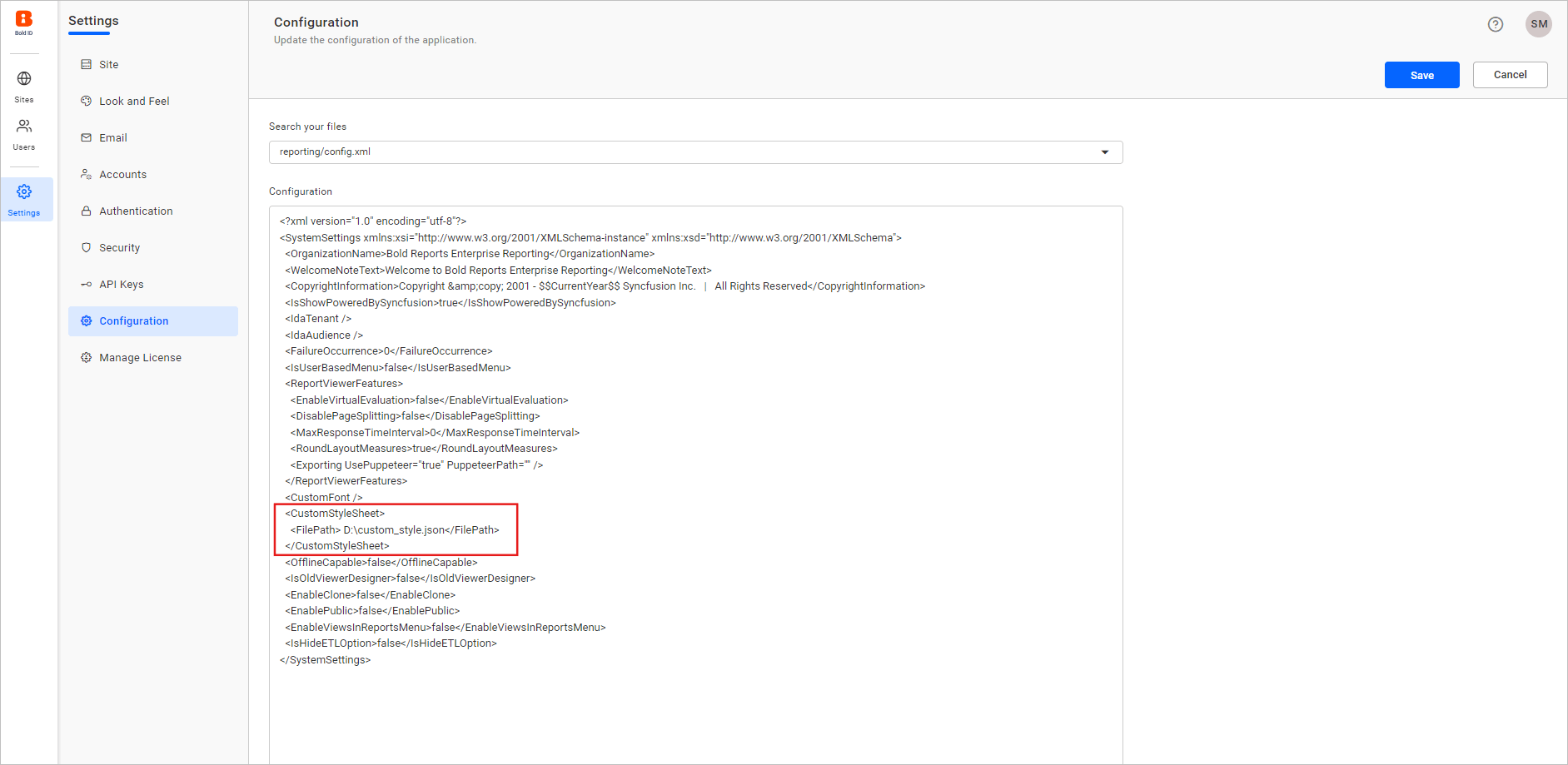1568x765 pixels.
Task: Open the Users icon in left rail
Action: pyautogui.click(x=24, y=126)
